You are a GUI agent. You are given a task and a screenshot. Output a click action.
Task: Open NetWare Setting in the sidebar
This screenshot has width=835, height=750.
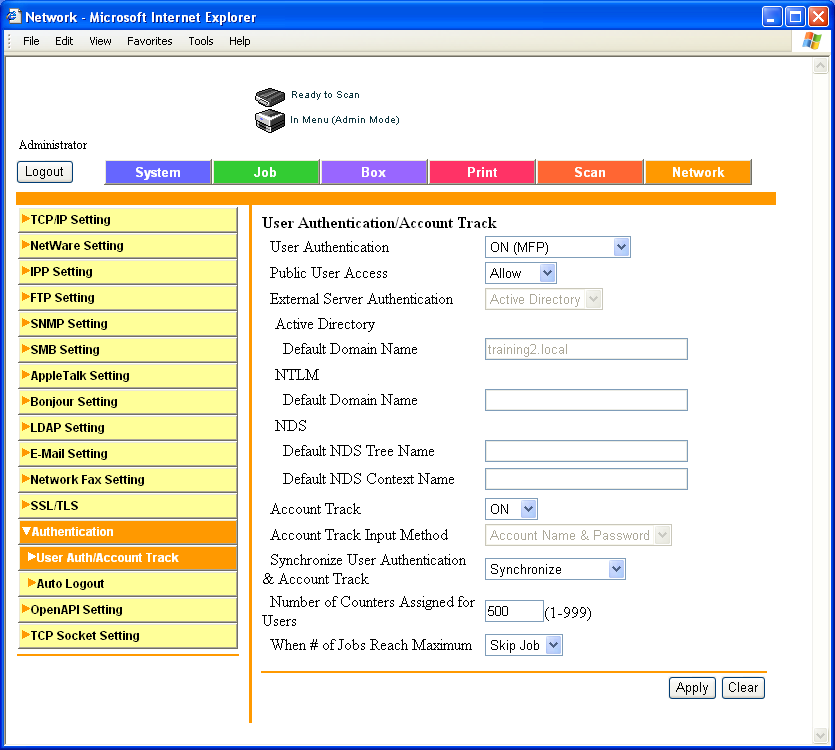[128, 246]
